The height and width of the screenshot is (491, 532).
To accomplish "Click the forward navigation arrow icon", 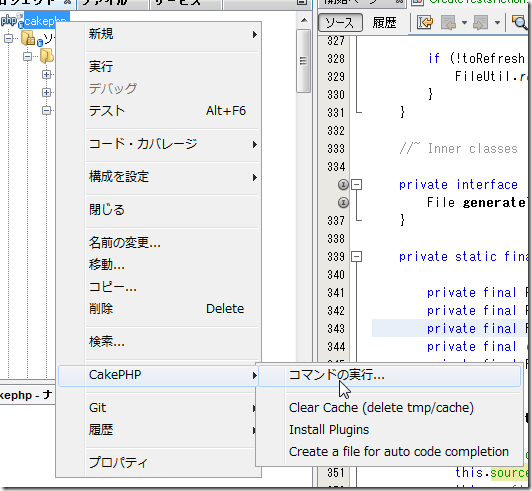I will (480, 23).
